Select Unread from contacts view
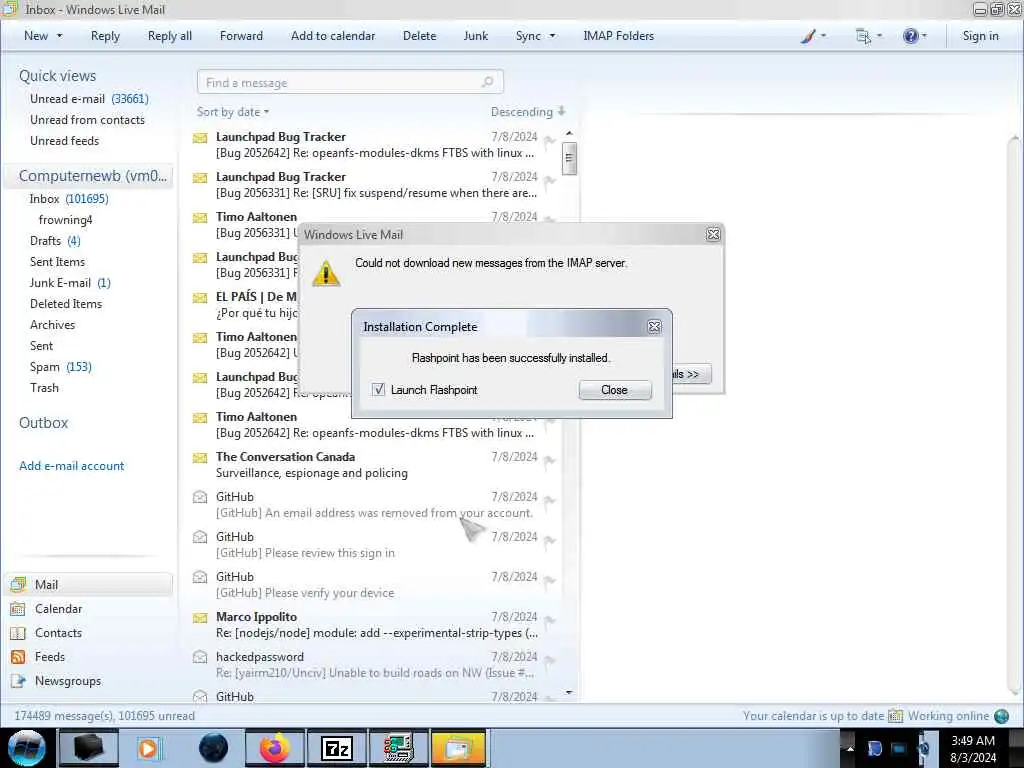 coord(87,120)
